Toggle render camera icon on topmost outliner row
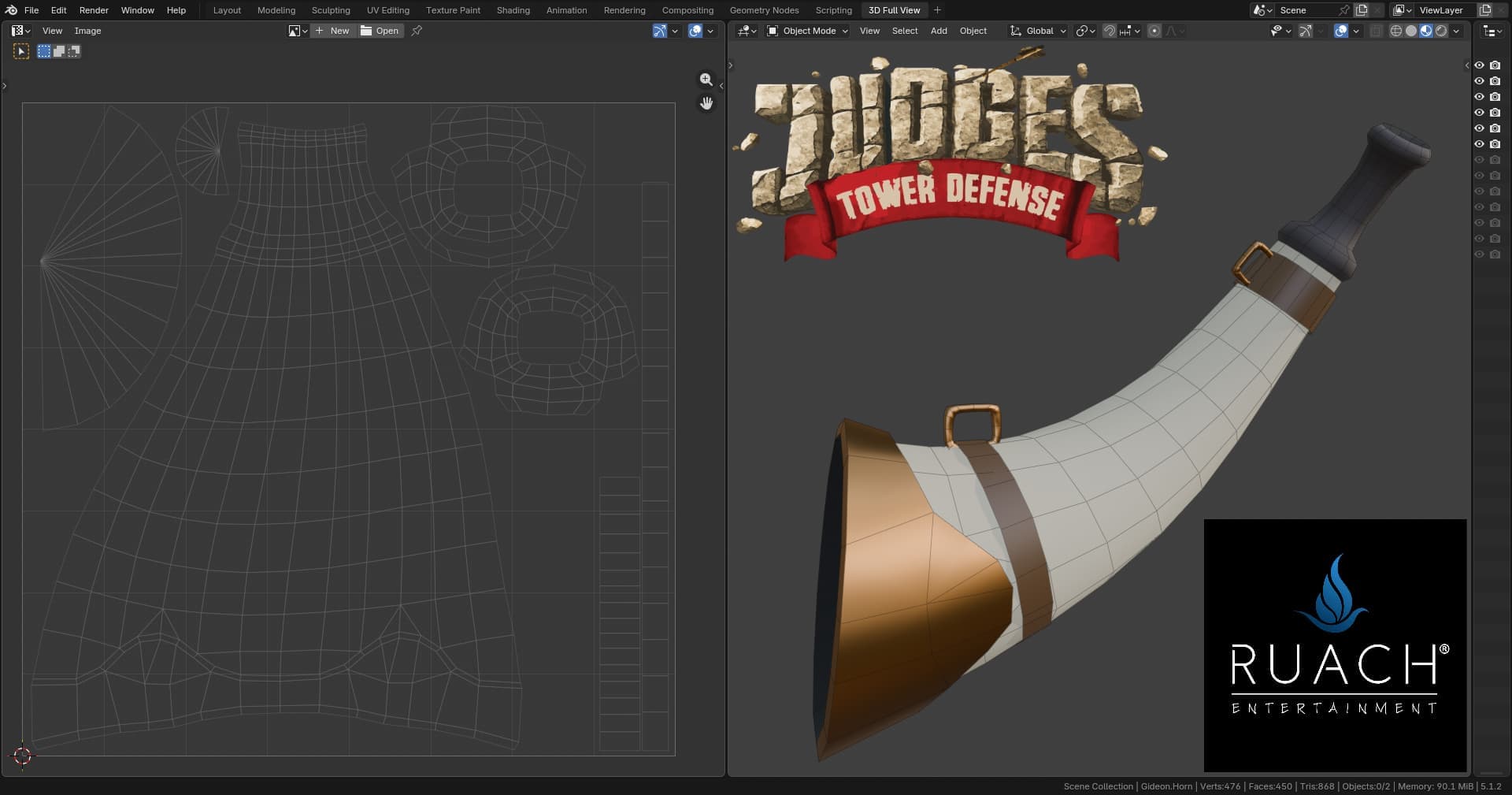Screen dimensions: 1512x795 click(1495, 65)
